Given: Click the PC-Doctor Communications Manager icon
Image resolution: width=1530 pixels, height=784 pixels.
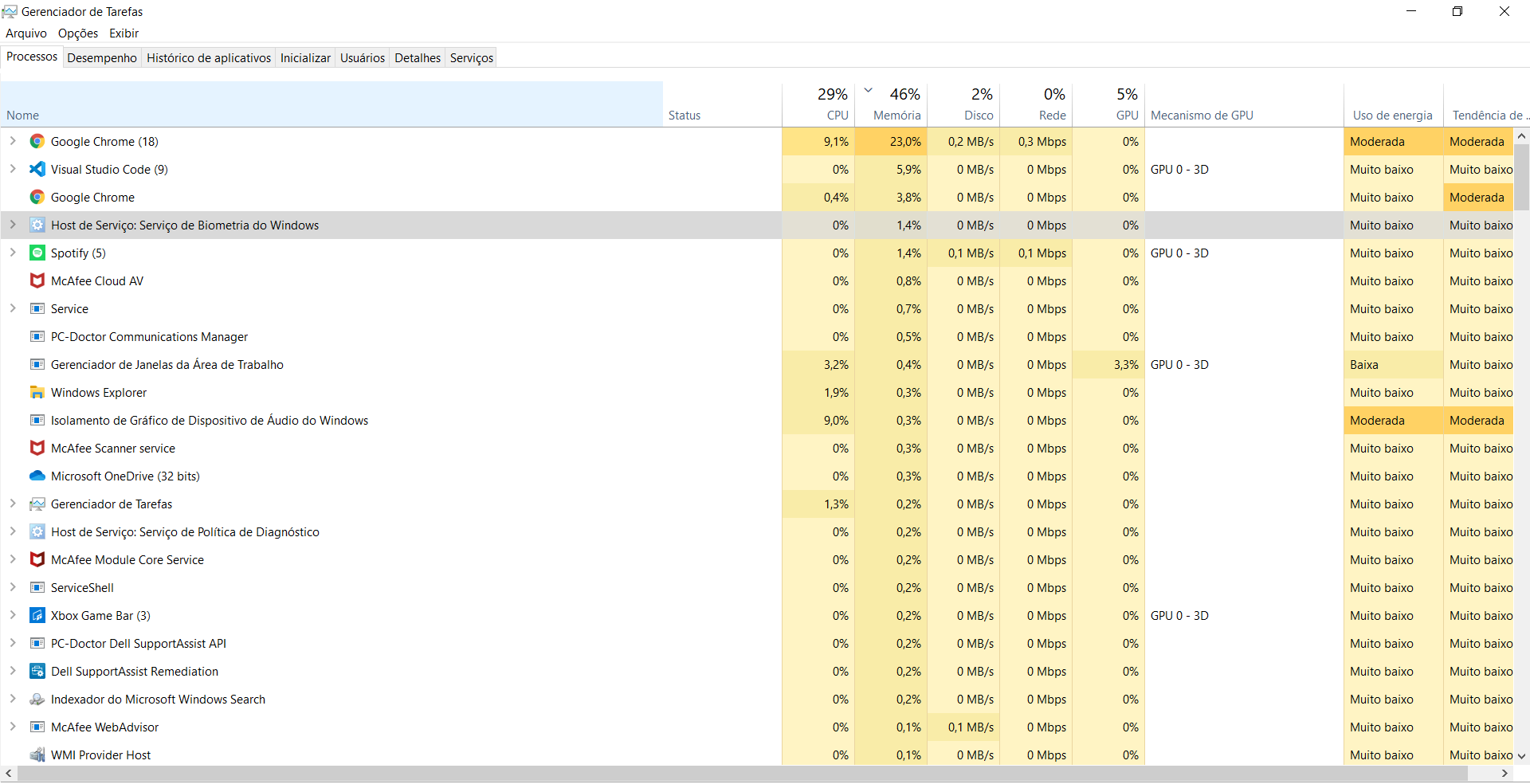Looking at the screenshot, I should (x=37, y=336).
